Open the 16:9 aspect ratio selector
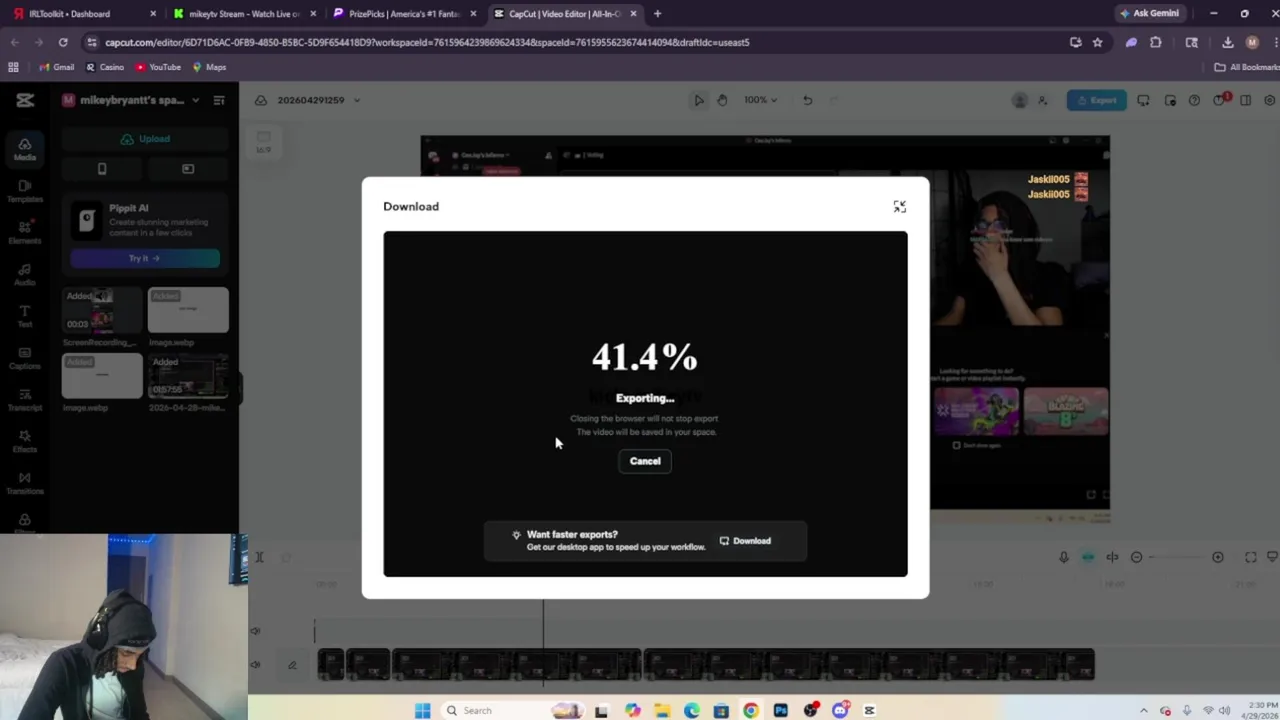Screen dimensions: 1280x720 point(263,142)
